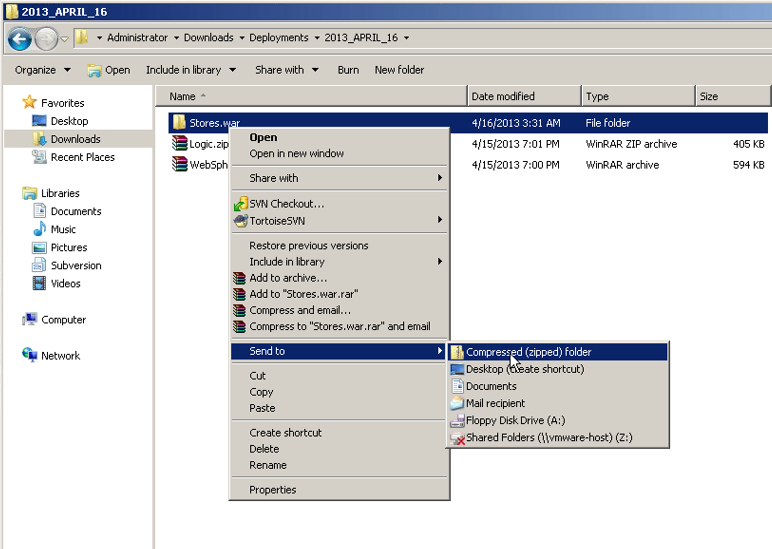Select Properties in the context menu
The height and width of the screenshot is (549, 772).
[272, 490]
